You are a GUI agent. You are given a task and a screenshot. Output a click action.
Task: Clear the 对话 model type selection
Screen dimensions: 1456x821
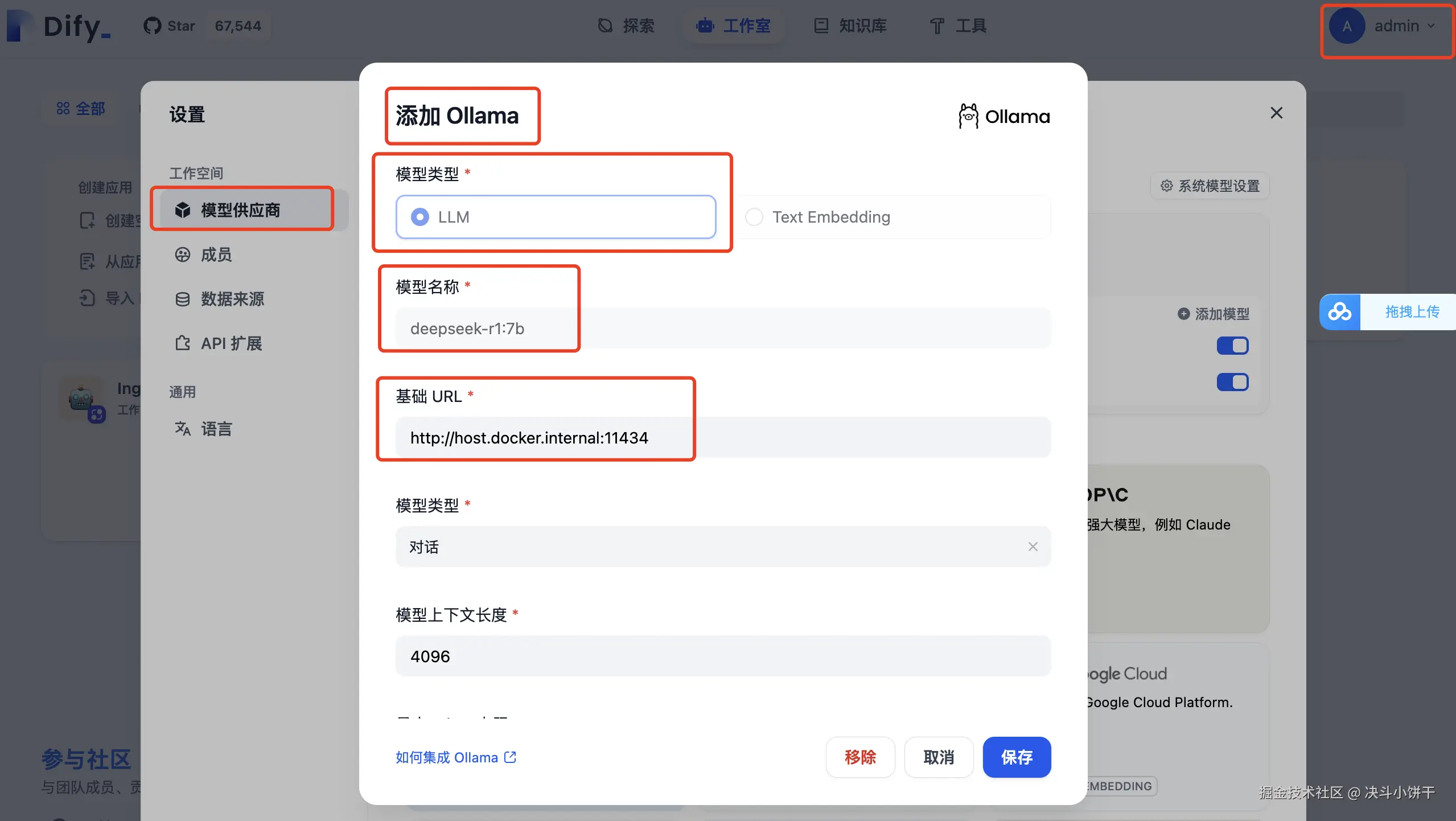tap(1033, 547)
